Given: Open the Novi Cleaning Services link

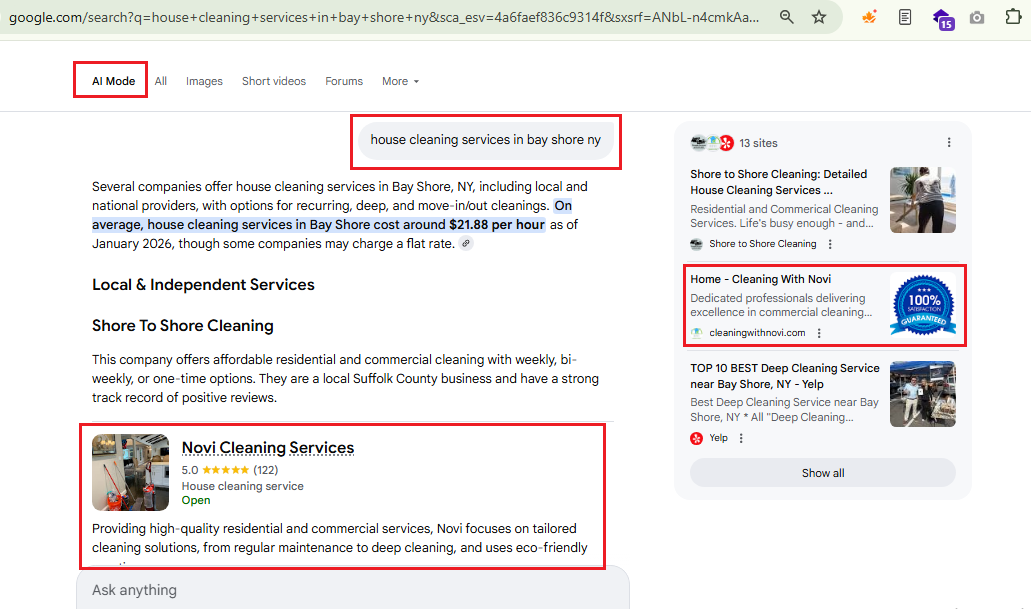Looking at the screenshot, I should (268, 448).
